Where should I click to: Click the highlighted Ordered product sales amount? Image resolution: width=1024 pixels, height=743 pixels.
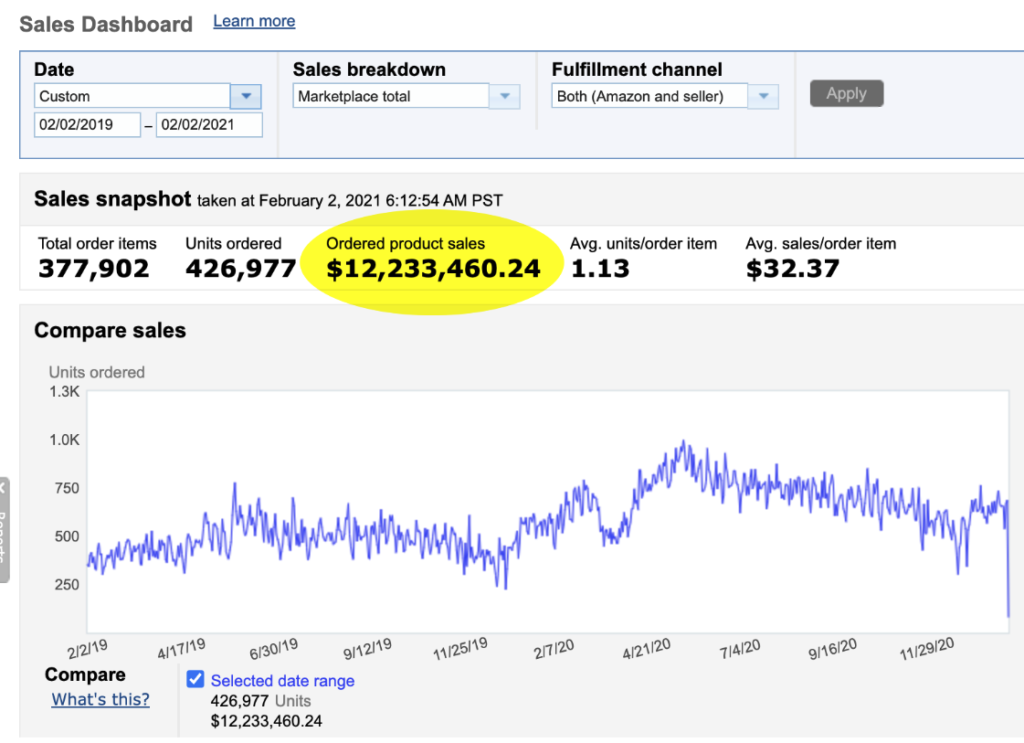tap(433, 268)
